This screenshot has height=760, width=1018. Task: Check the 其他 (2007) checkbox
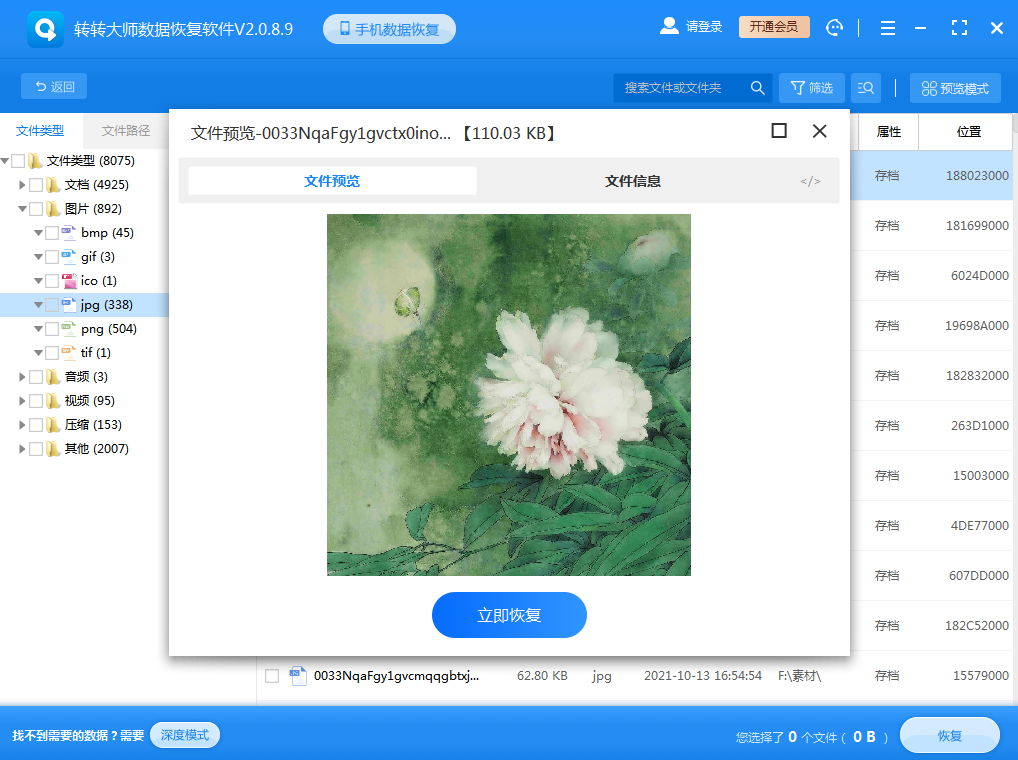pyautogui.click(x=36, y=448)
